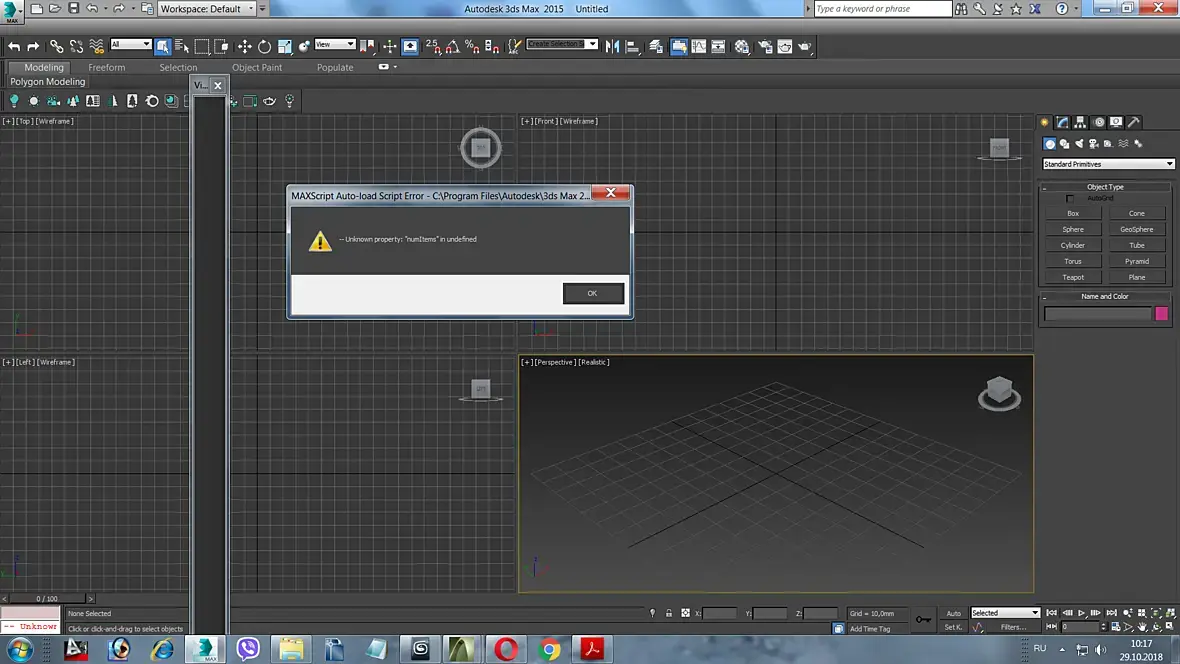Click the object name input field
Image resolution: width=1180 pixels, height=664 pixels.
1098,314
